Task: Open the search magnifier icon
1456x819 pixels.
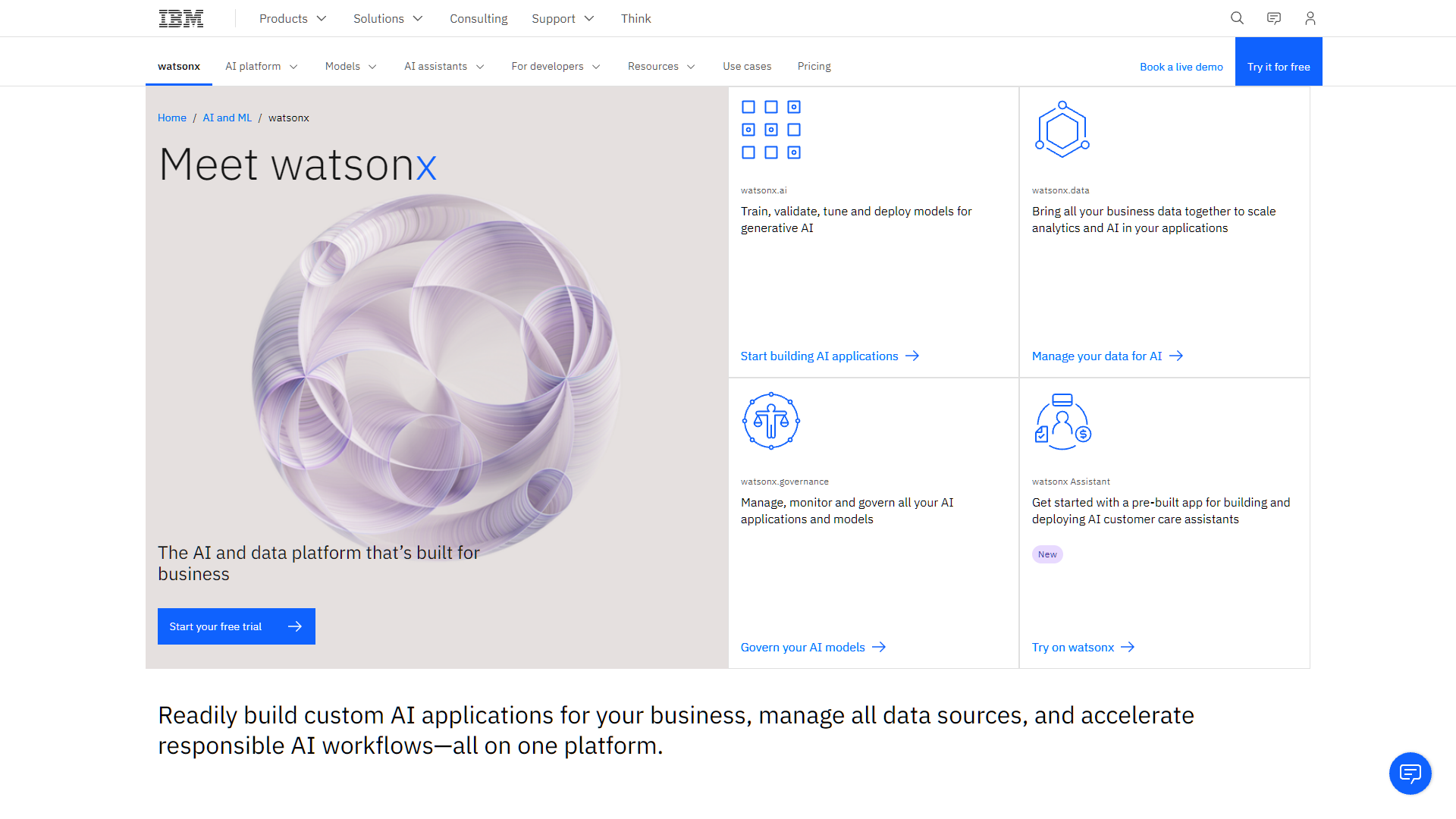Action: [x=1237, y=18]
